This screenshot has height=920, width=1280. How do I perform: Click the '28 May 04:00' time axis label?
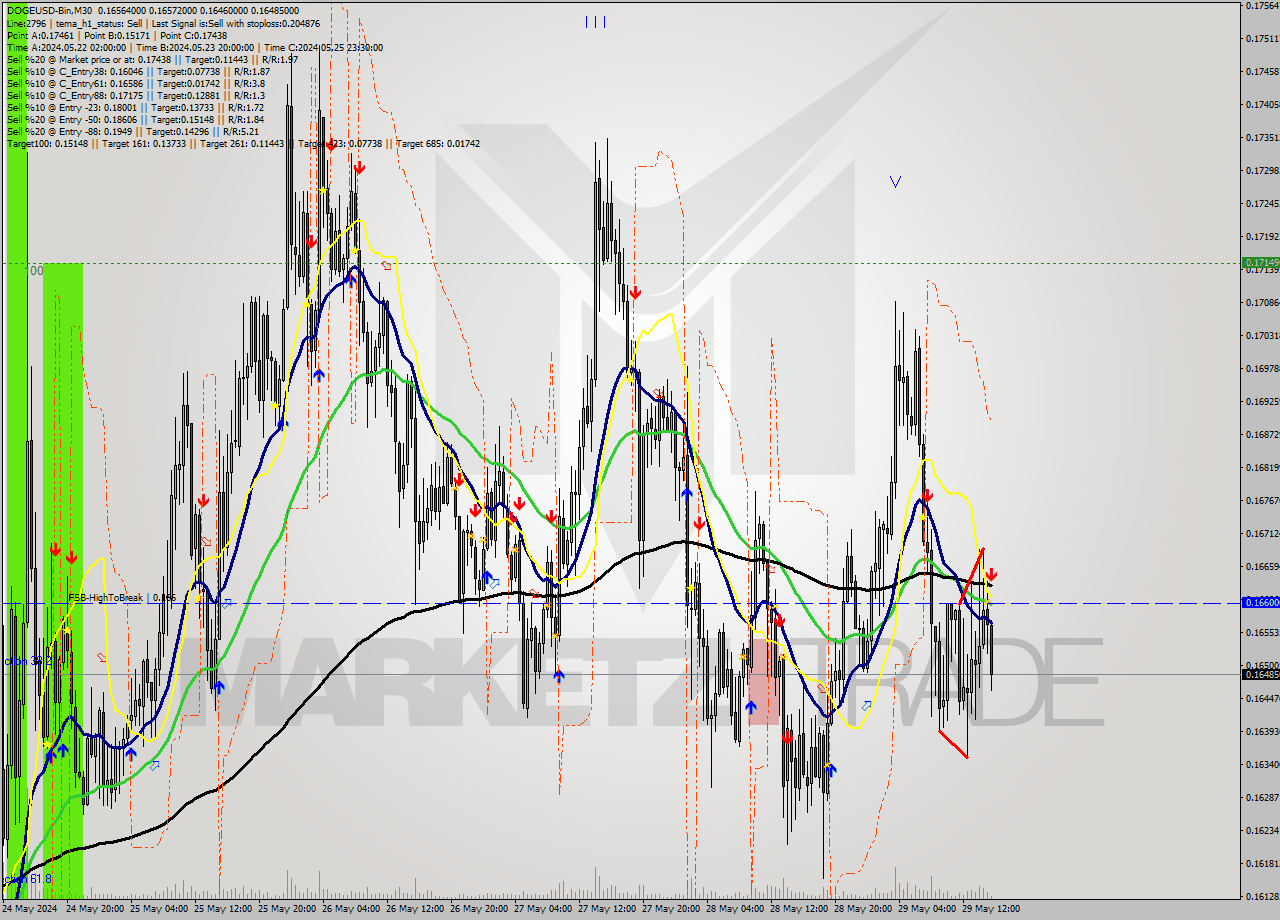click(736, 909)
